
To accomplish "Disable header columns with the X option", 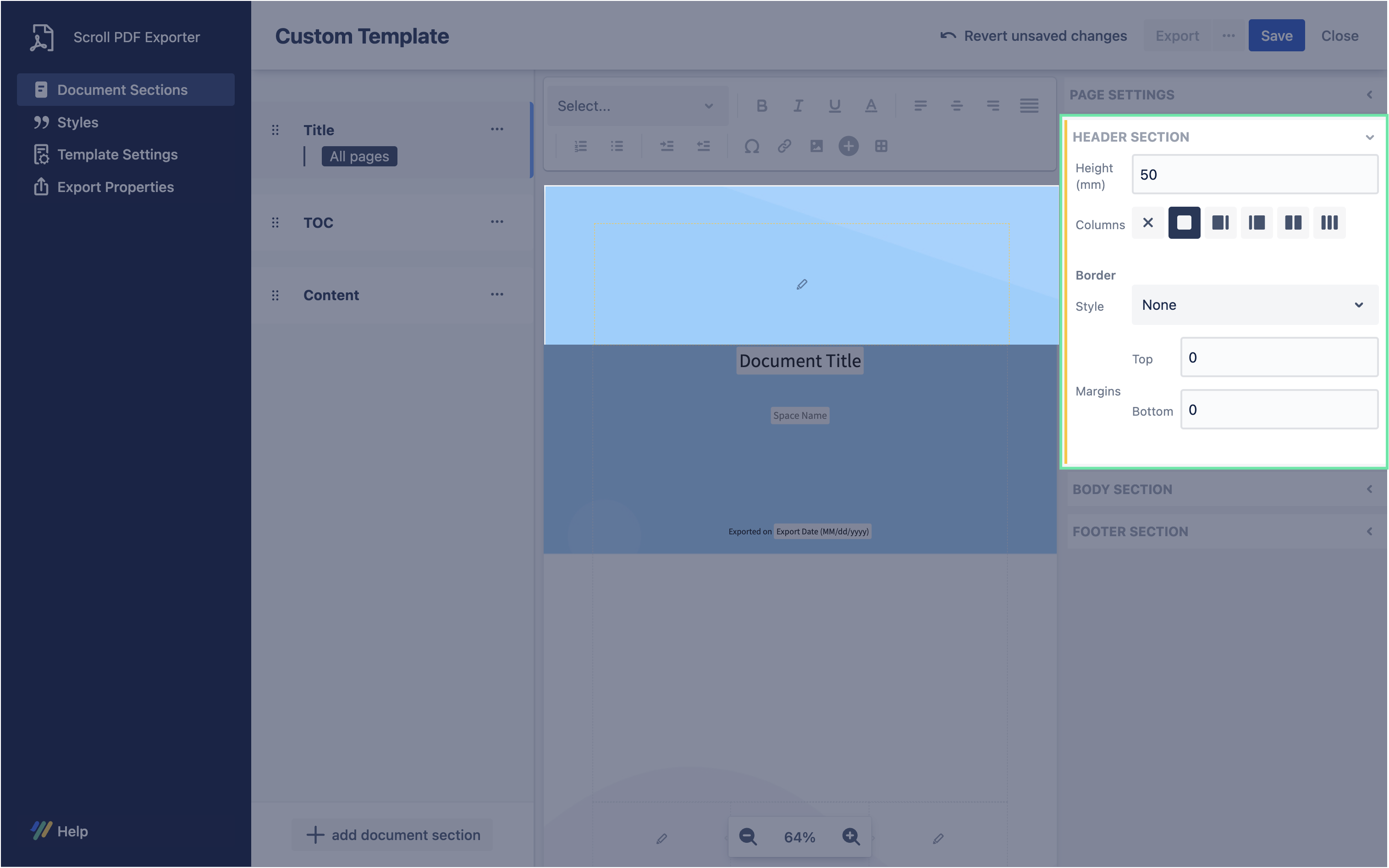I will click(1147, 223).
